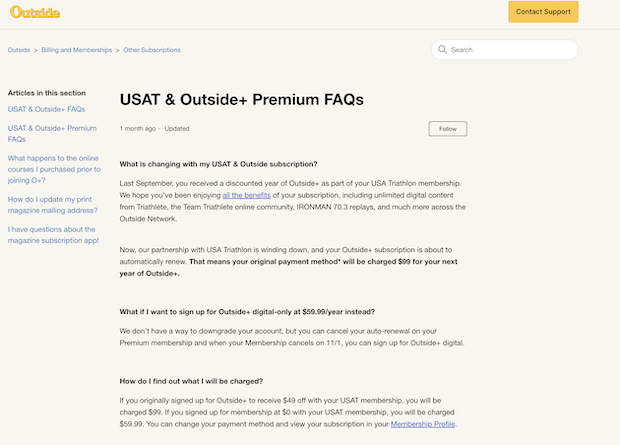
Task: Click the search magnifier icon
Action: (442, 49)
